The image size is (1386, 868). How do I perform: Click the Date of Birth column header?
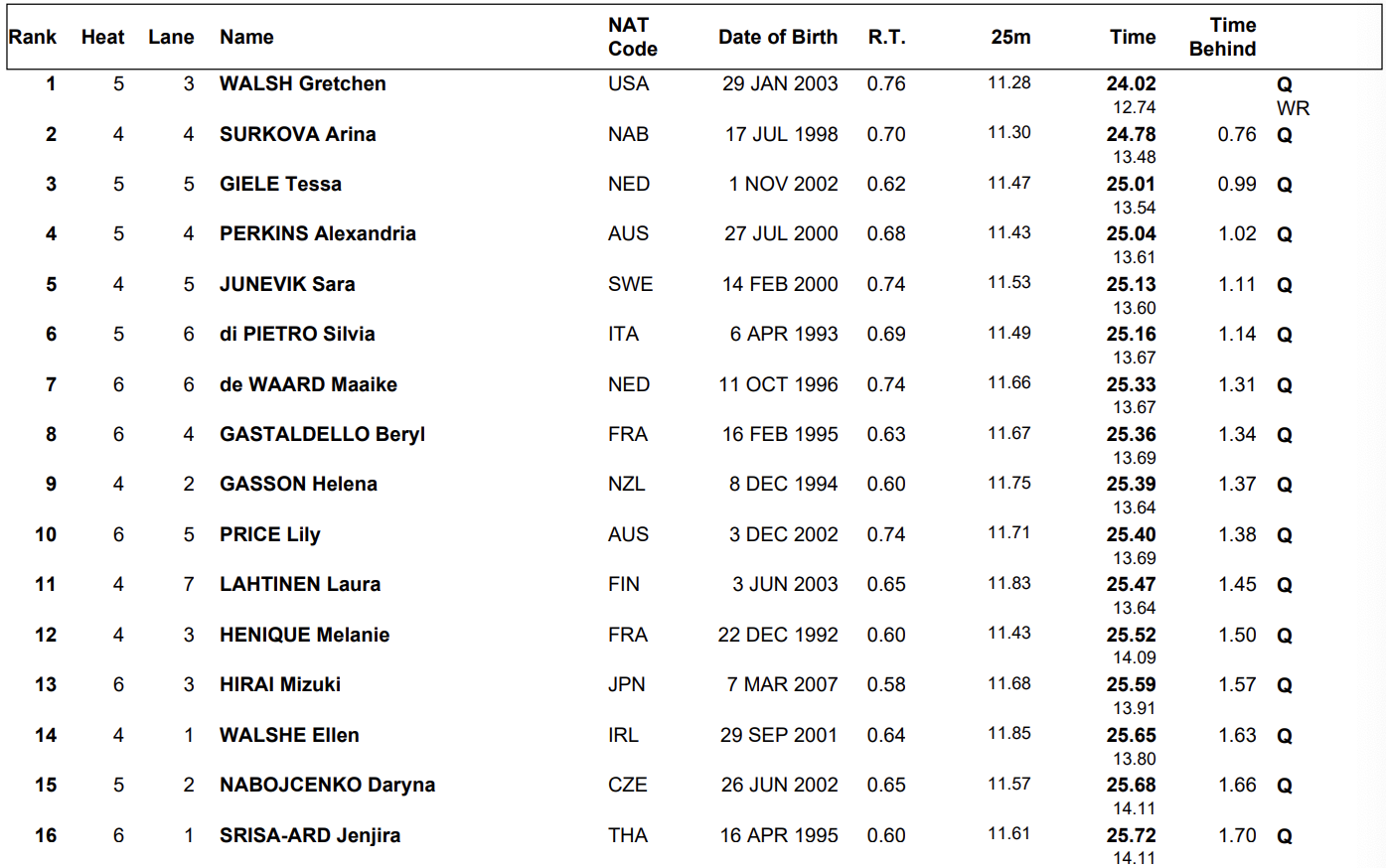pyautogui.click(x=777, y=37)
